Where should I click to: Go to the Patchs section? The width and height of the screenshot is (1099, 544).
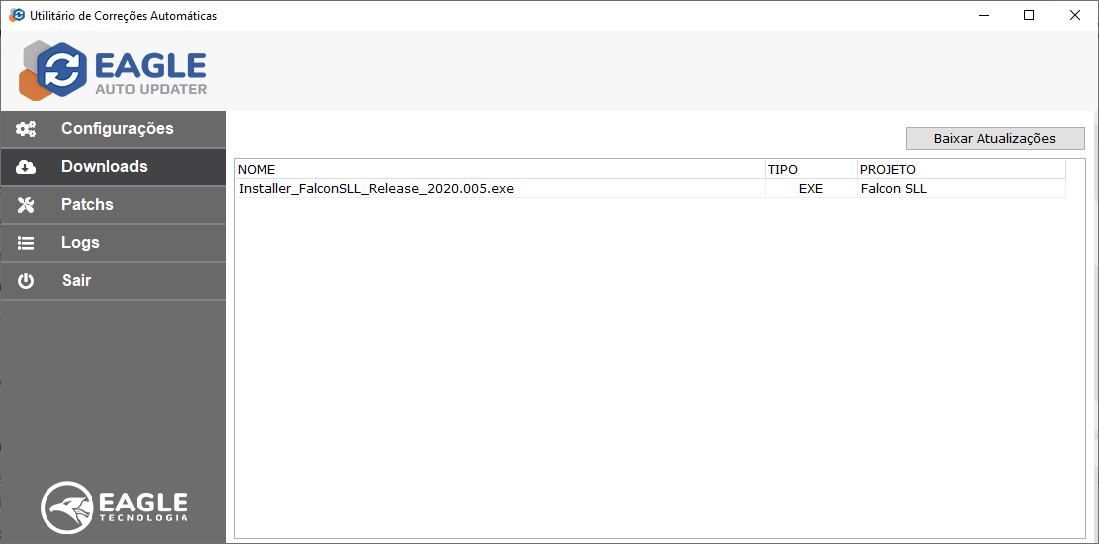point(114,205)
